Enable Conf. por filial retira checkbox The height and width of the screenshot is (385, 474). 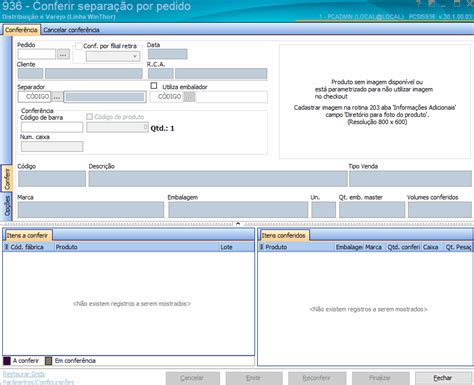coord(79,46)
